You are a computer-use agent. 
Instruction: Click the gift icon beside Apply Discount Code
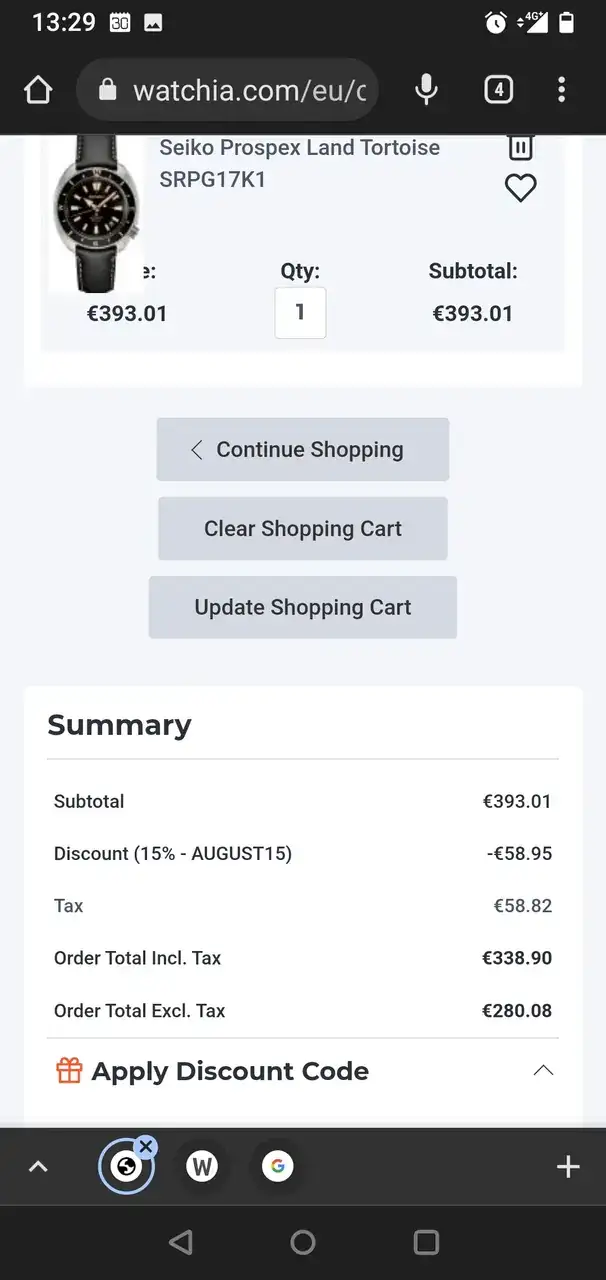[69, 1071]
